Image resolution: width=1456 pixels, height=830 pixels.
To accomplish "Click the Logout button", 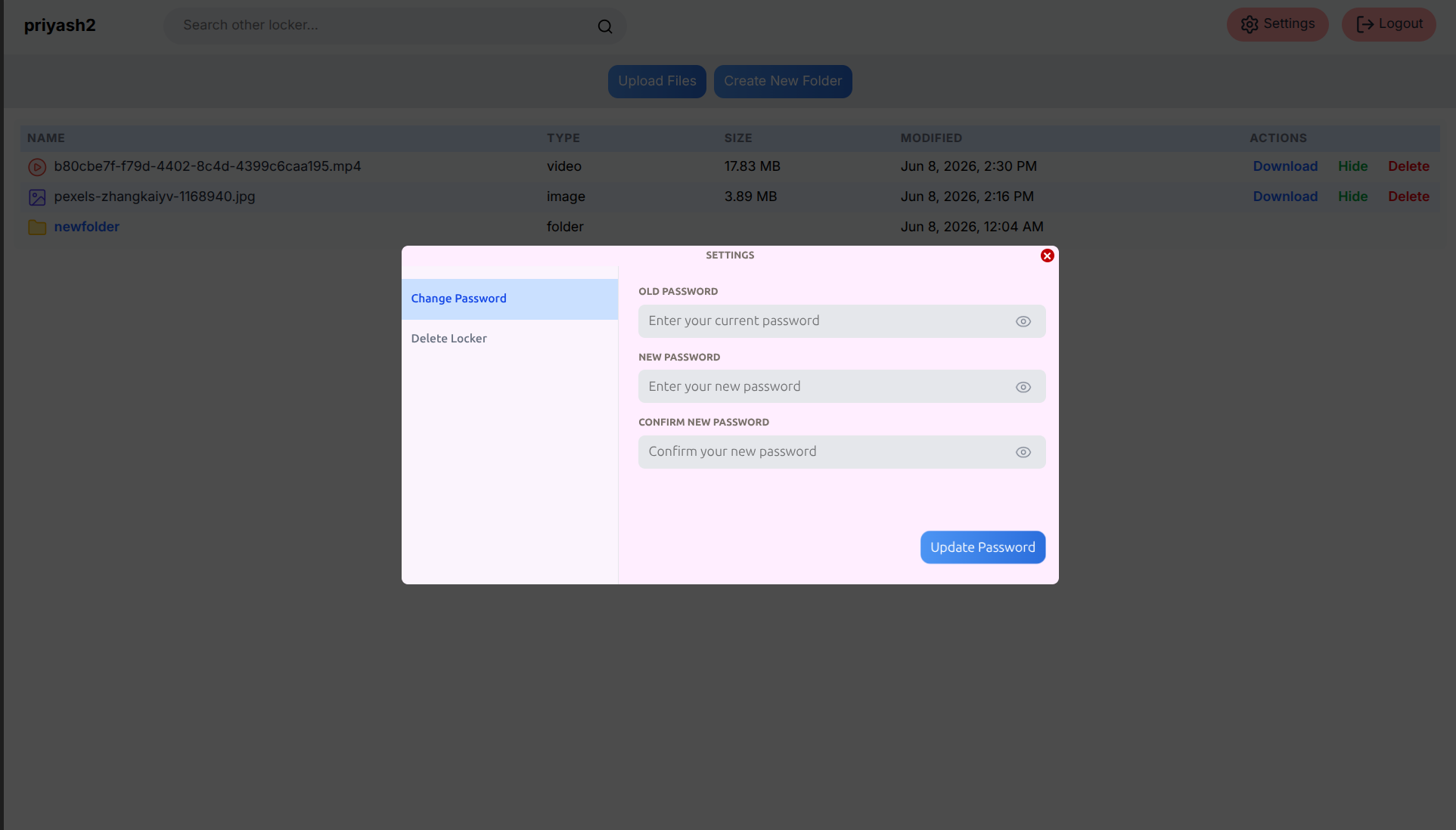I will click(1389, 24).
